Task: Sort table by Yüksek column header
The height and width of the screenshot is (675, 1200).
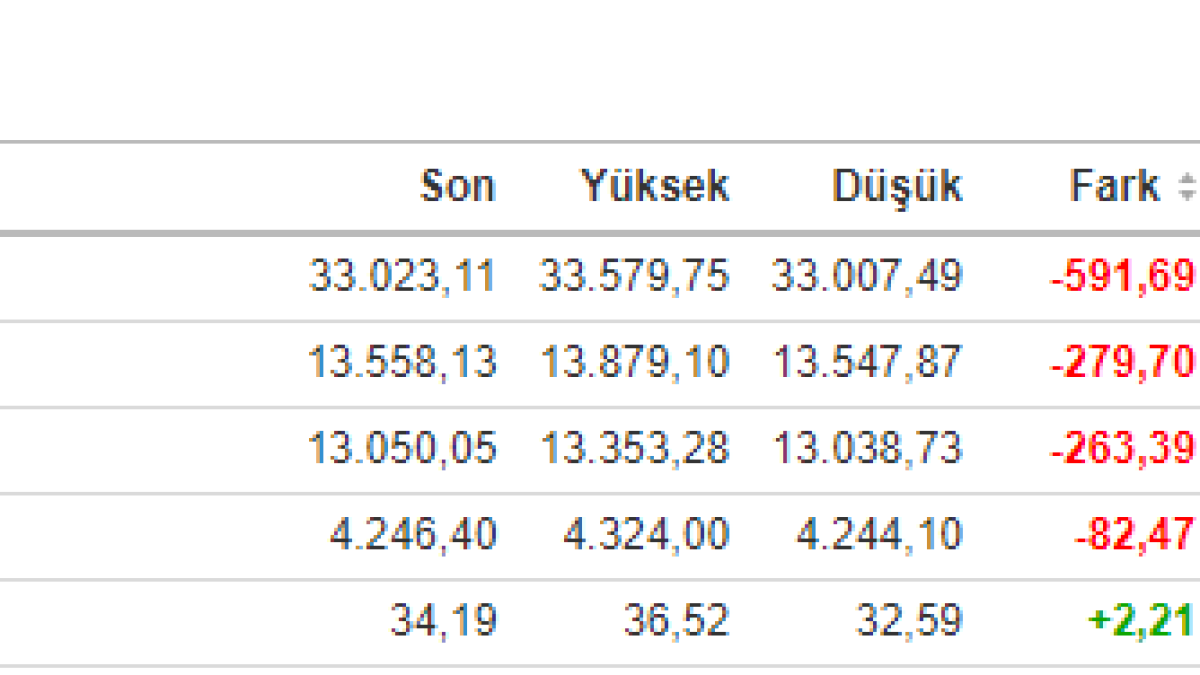Action: click(655, 186)
